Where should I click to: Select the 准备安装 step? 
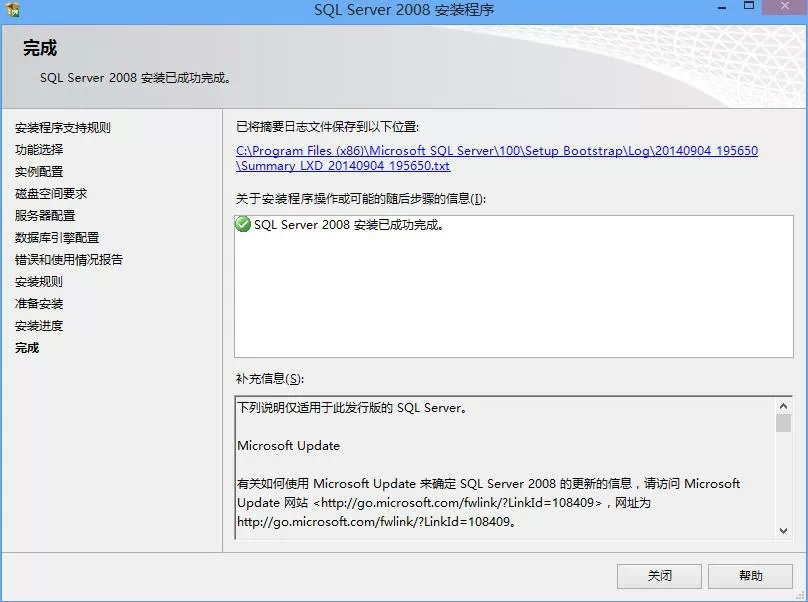tap(39, 304)
